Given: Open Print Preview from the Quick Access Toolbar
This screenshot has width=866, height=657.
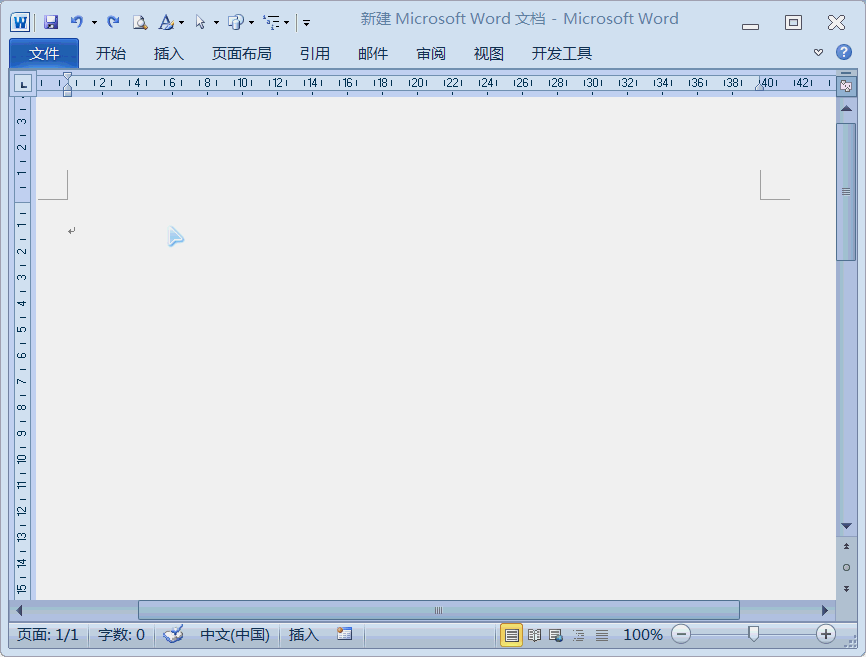Looking at the screenshot, I should coord(140,21).
